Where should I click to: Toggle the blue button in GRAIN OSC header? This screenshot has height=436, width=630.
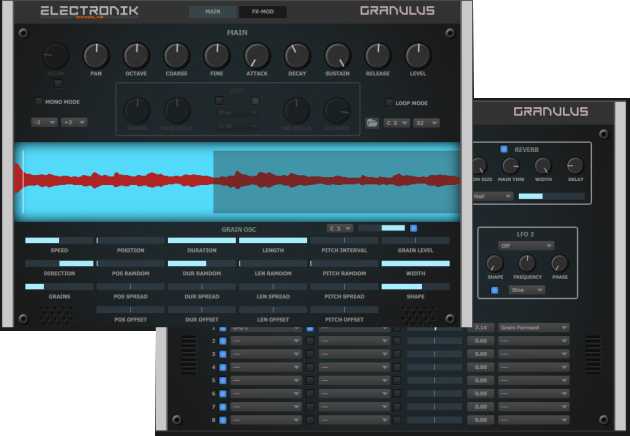point(413,228)
